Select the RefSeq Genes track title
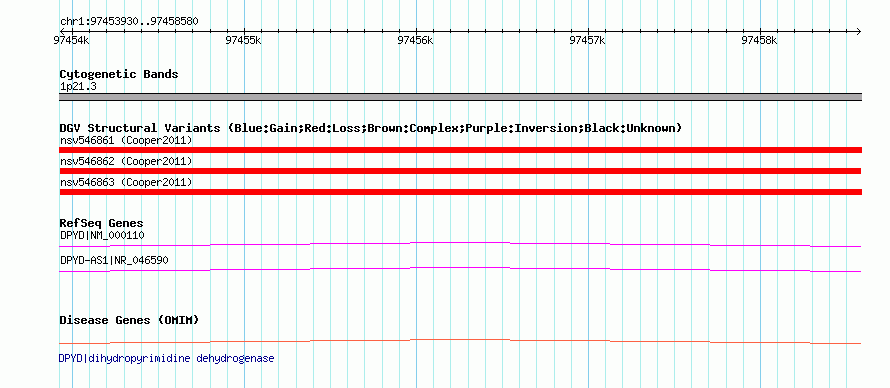890x388 pixels. pyautogui.click(x=102, y=223)
